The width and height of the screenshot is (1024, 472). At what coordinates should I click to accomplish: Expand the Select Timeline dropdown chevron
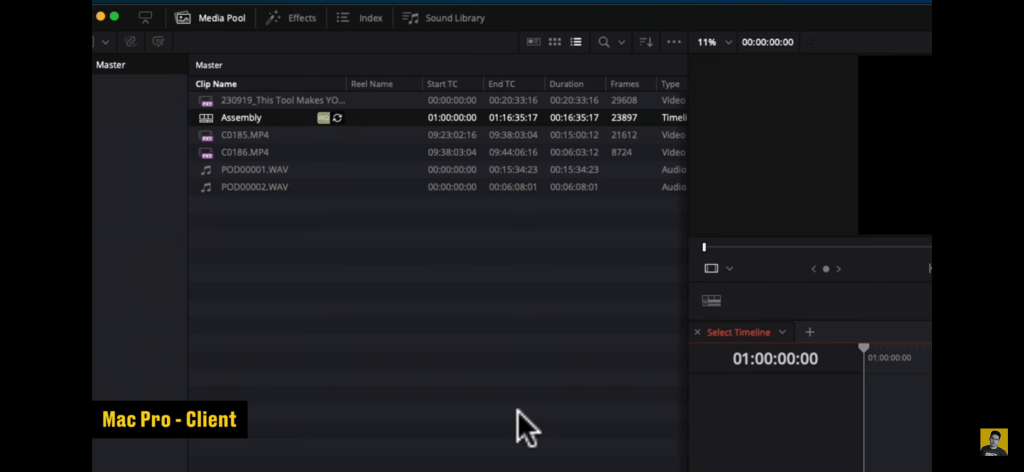coord(782,332)
